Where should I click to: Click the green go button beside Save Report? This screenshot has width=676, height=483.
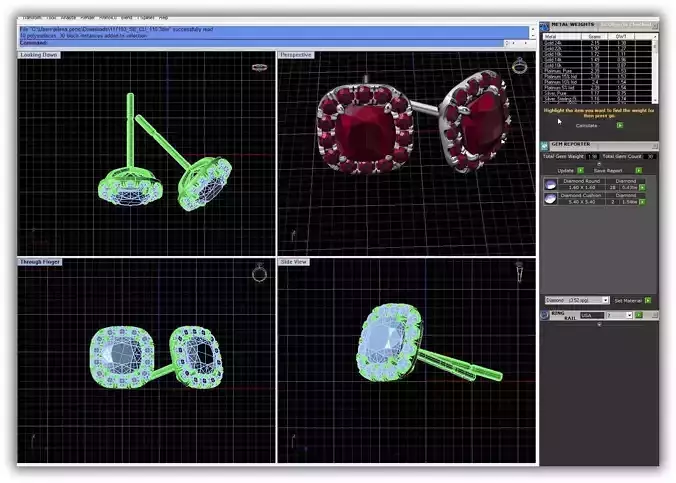(639, 171)
